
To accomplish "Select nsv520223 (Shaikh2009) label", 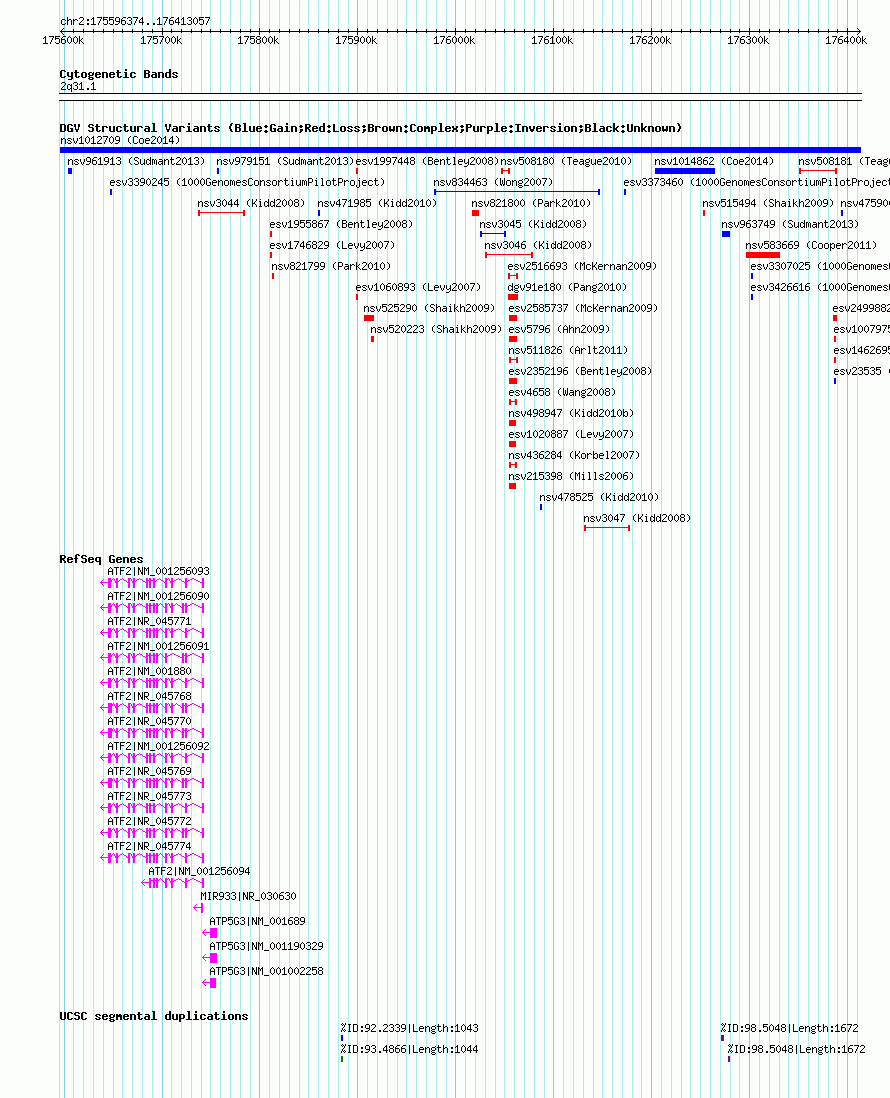I will [436, 329].
